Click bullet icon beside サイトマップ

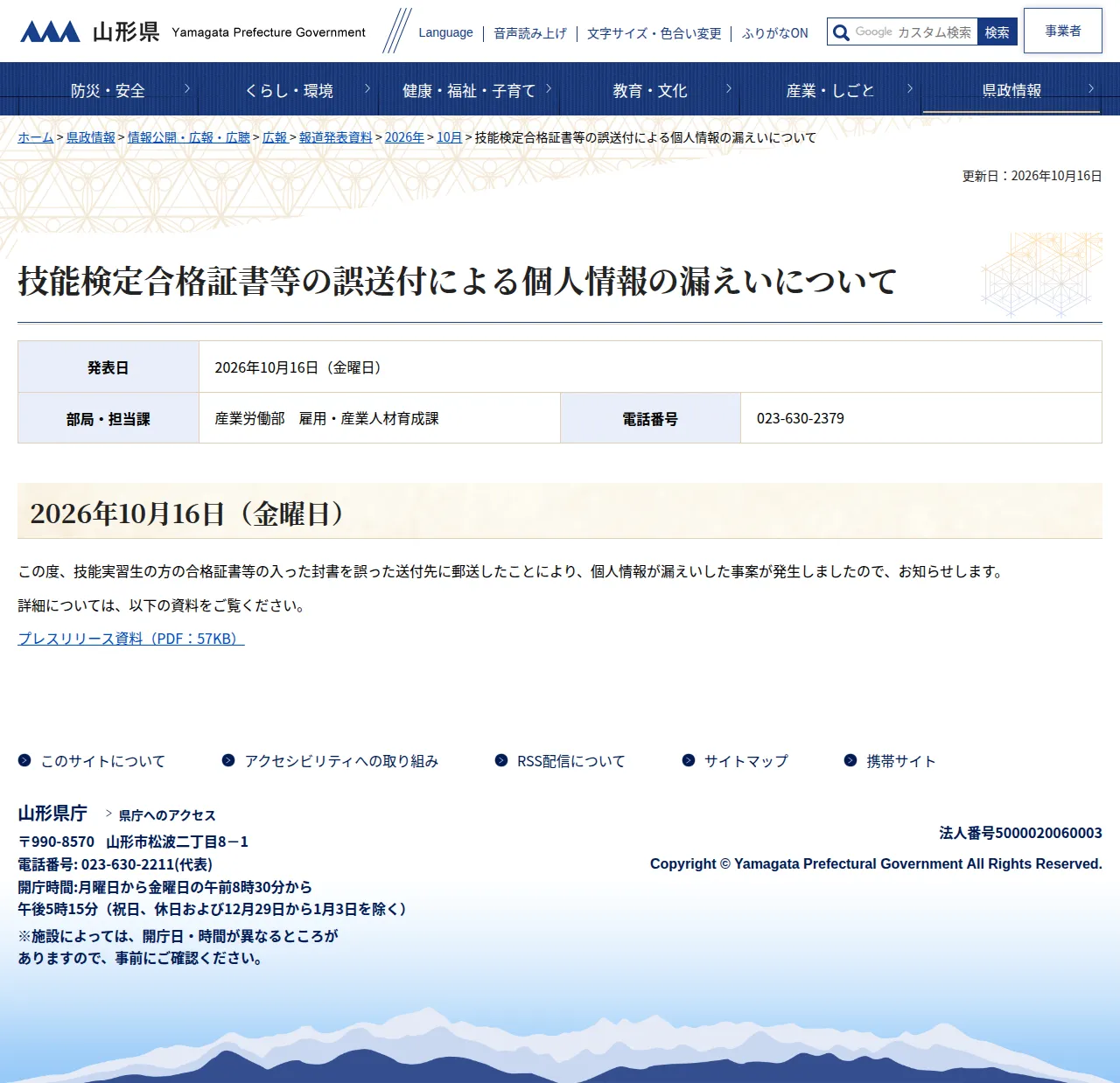pos(689,760)
